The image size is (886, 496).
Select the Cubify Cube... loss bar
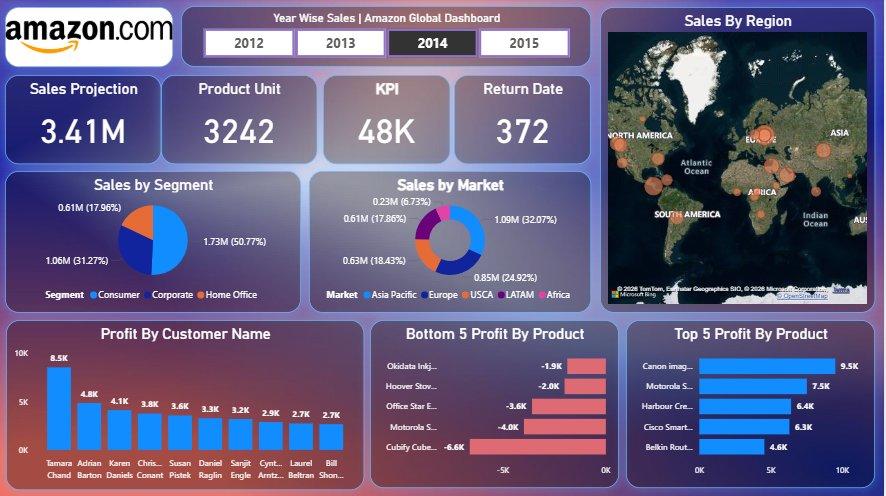point(538,447)
